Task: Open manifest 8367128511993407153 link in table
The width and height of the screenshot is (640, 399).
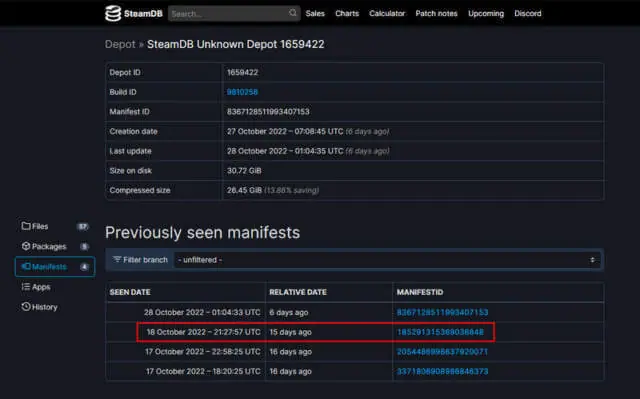Action: click(x=442, y=312)
